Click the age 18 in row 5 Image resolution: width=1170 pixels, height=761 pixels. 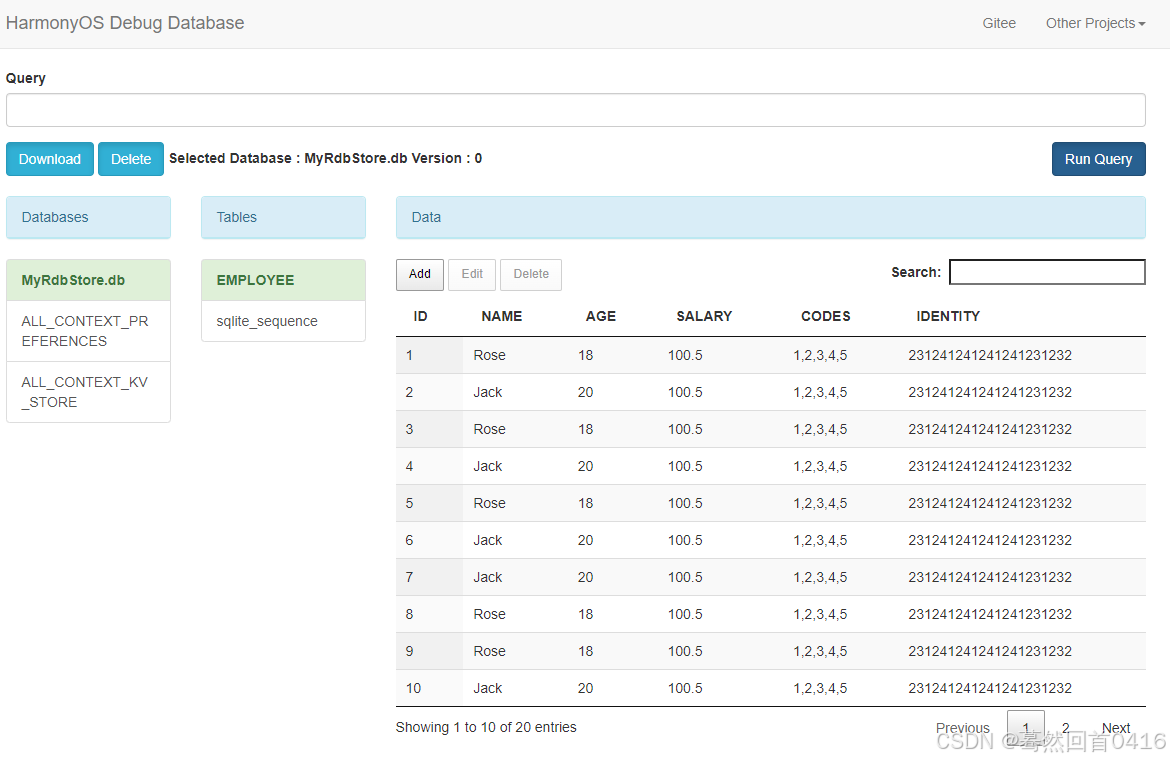[586, 504]
